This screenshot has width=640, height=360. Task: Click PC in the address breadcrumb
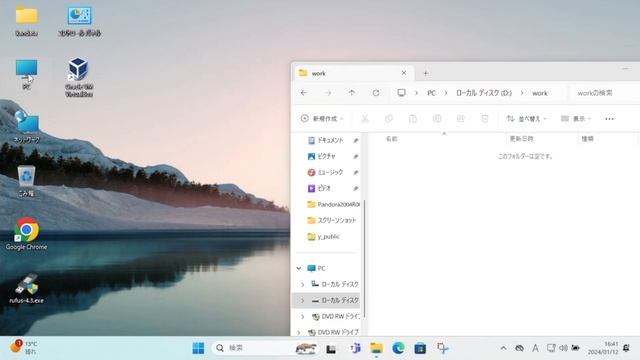pyautogui.click(x=431, y=93)
